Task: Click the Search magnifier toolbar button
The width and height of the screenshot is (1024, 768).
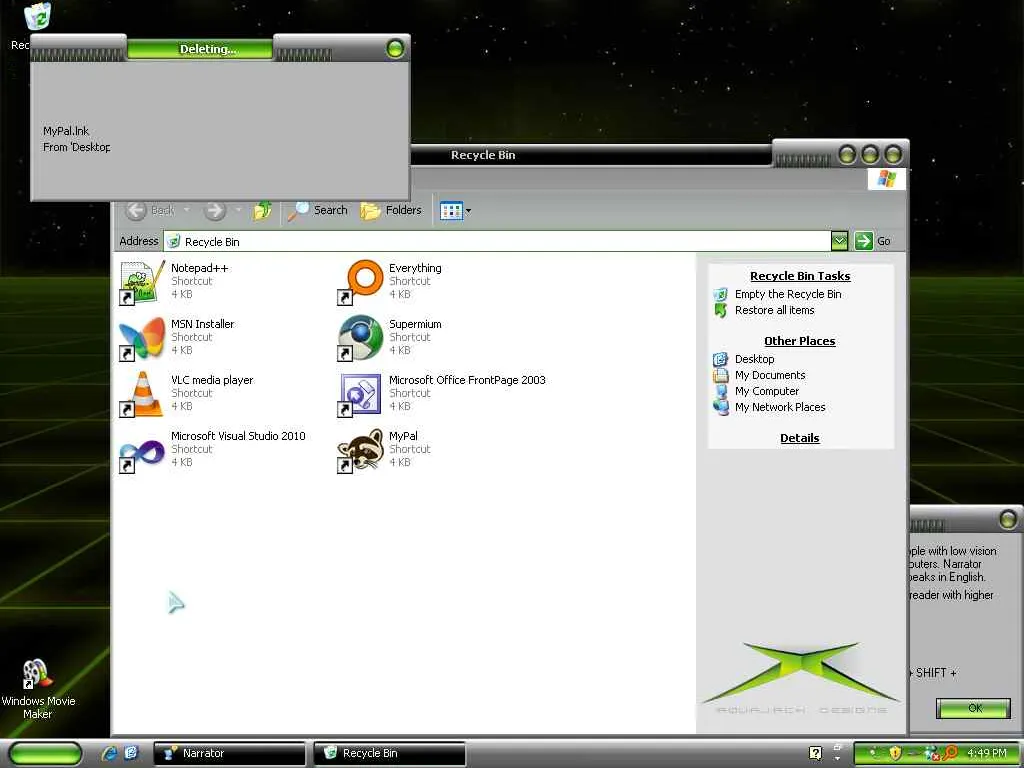Action: point(317,210)
